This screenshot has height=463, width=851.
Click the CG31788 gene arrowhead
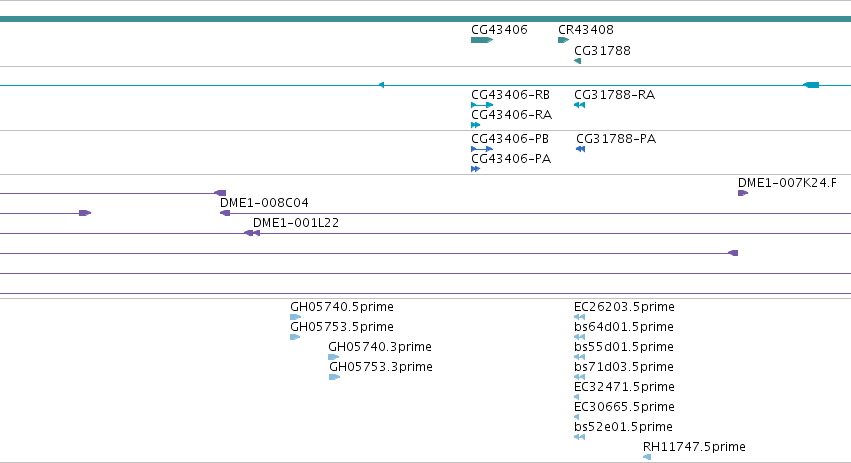click(577, 61)
